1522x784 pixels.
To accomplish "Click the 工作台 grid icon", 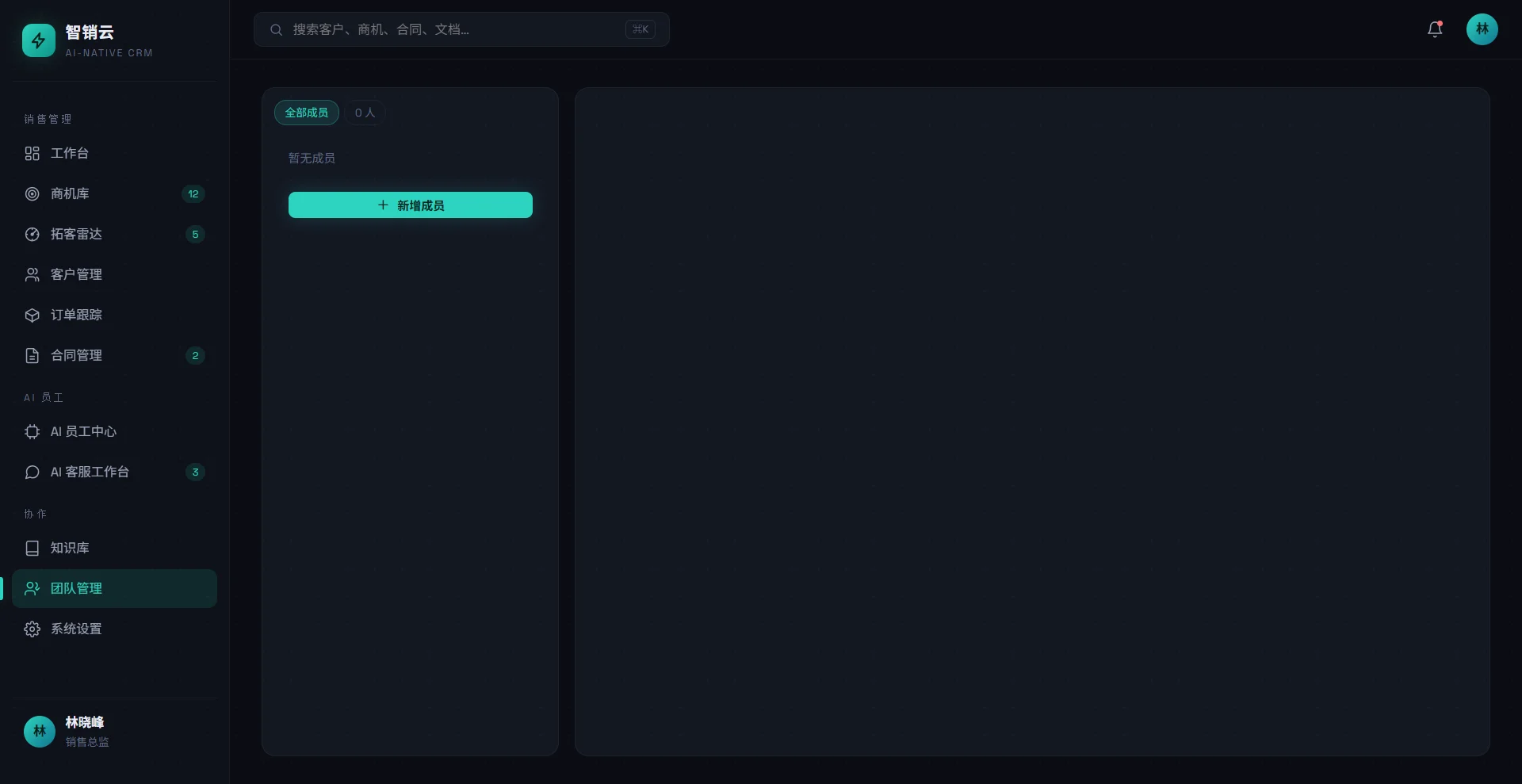I will click(32, 153).
